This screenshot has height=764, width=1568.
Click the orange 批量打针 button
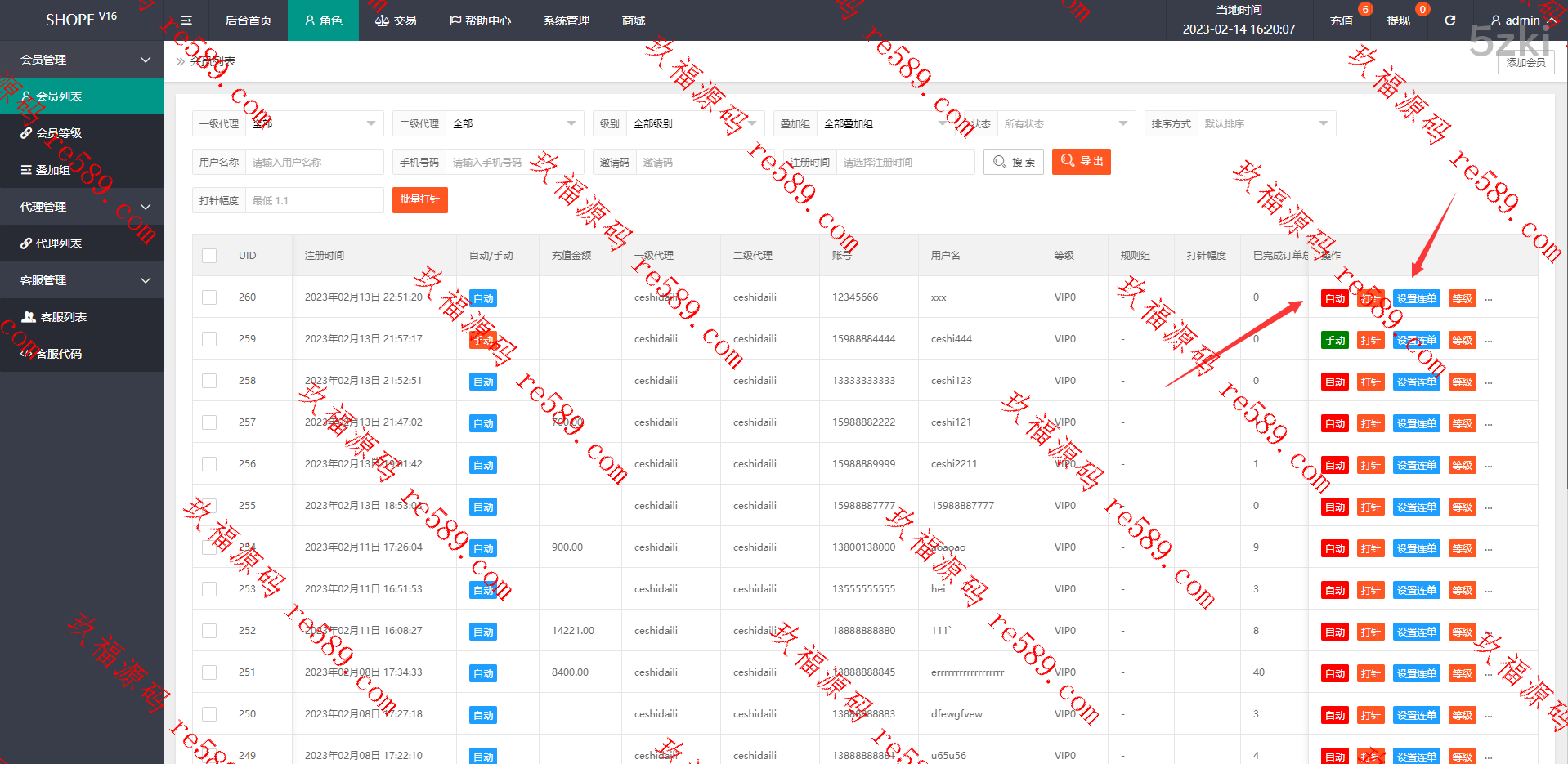click(x=419, y=200)
